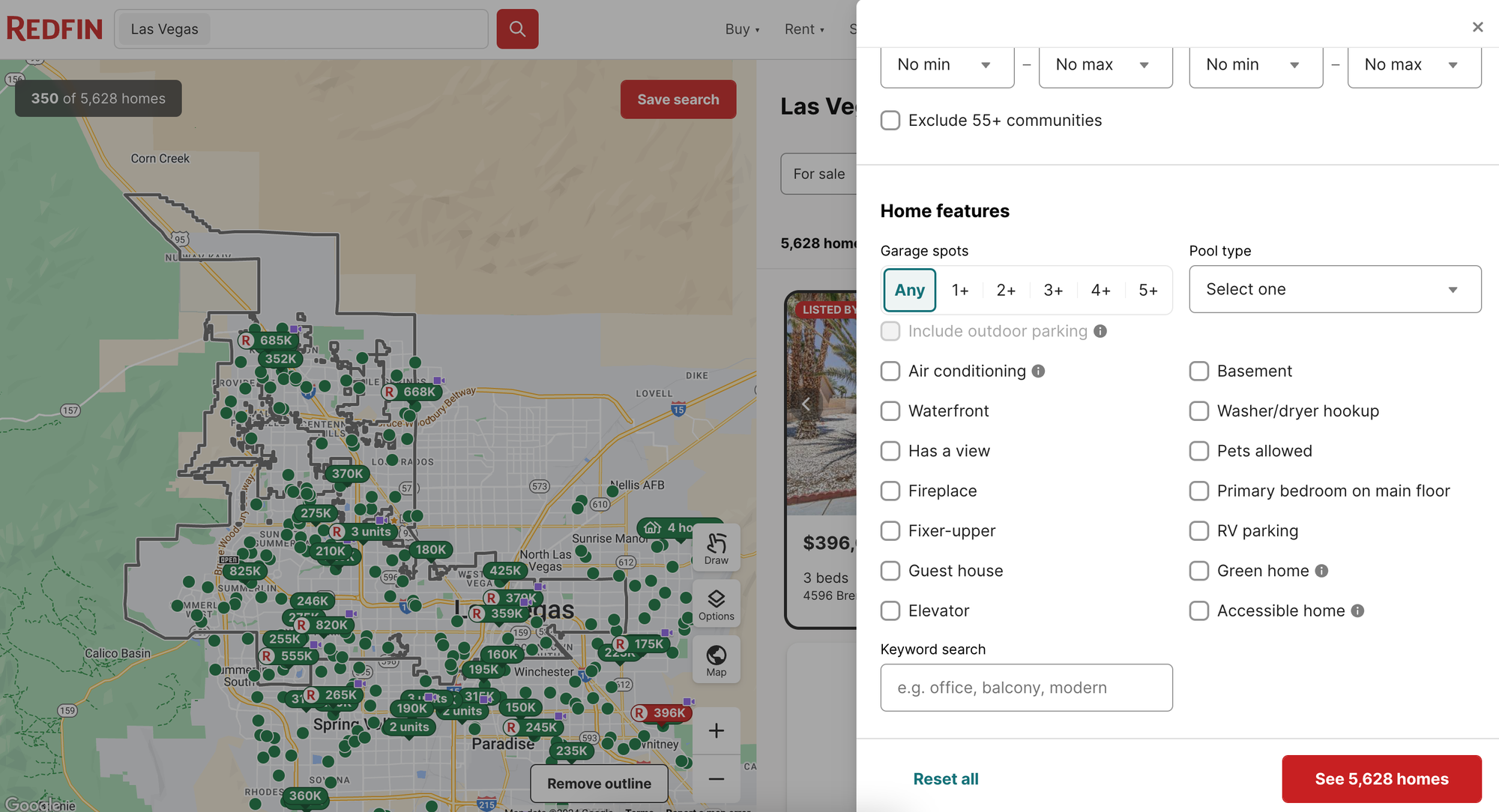Viewport: 1499px width, 812px height.
Task: Click See 5,628 homes button
Action: (x=1381, y=779)
